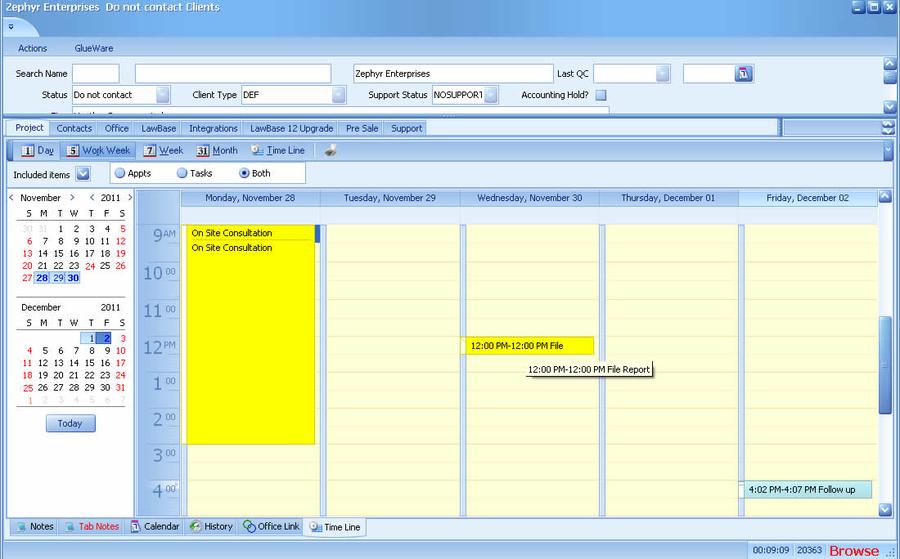The width and height of the screenshot is (900, 559).
Task: Select the first On Site Consultation appointment
Action: click(x=251, y=232)
